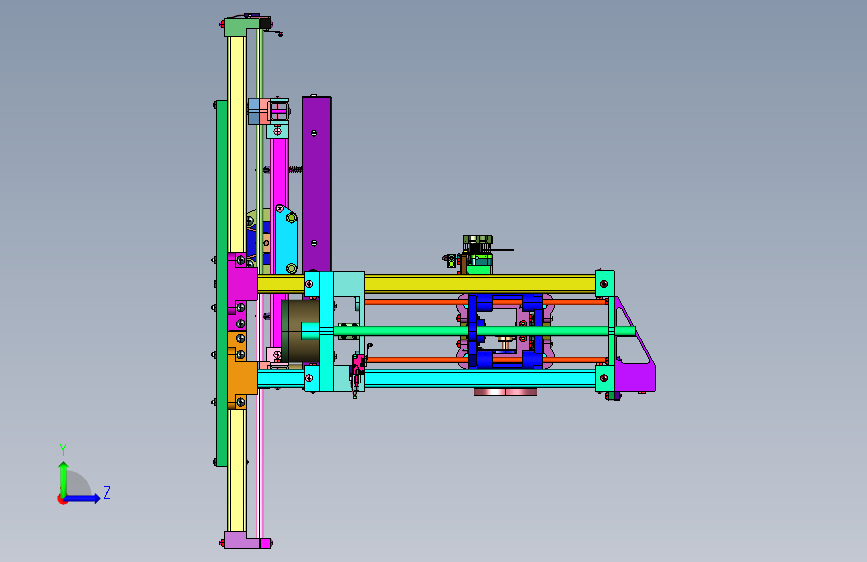This screenshot has width=867, height=562.
Task: Select the light blue link plate with bolts
Action: (x=286, y=240)
